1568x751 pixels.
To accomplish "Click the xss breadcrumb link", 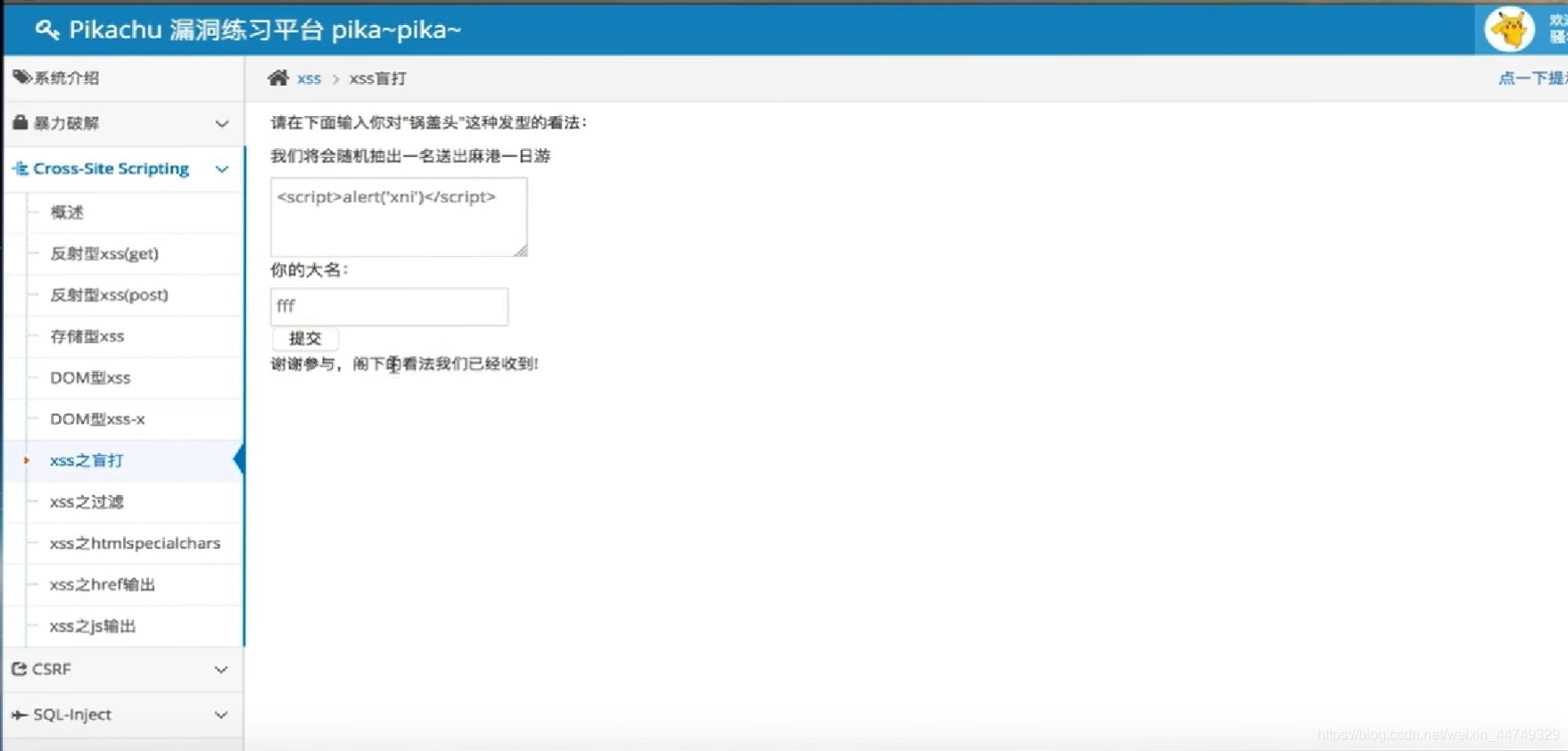I will [x=309, y=78].
